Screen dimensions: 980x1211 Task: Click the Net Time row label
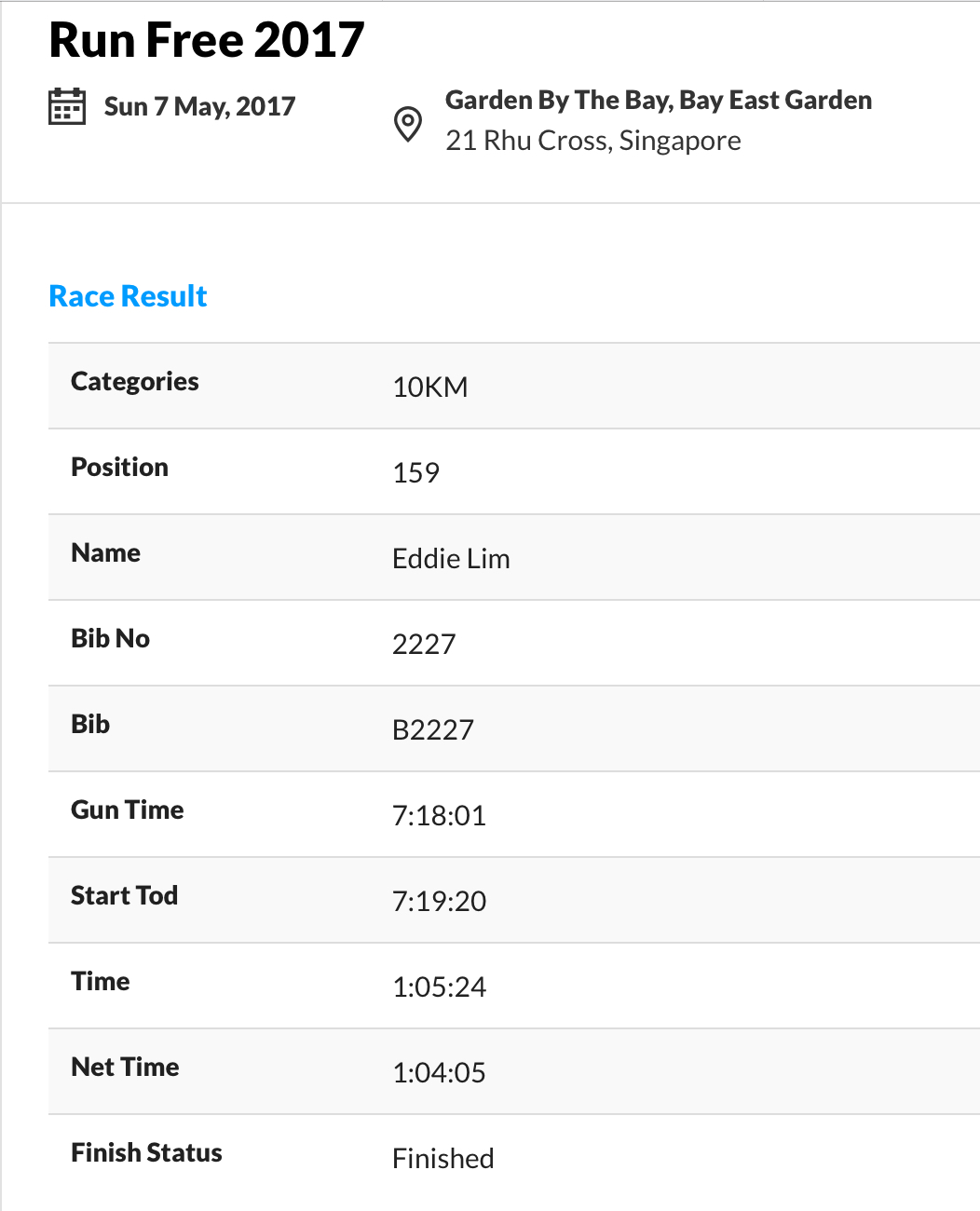click(x=125, y=1067)
